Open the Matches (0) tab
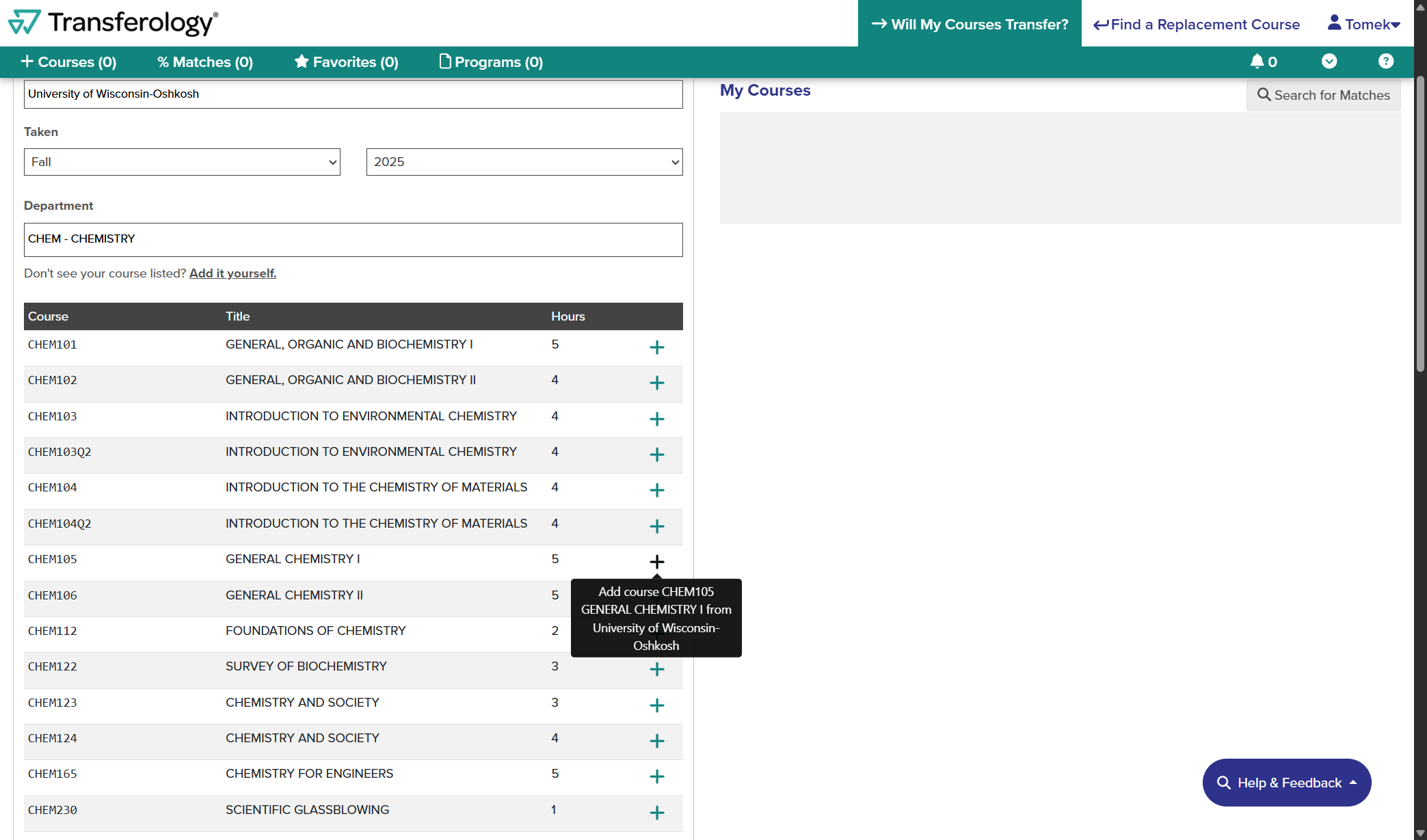Viewport: 1427px width, 840px height. (x=205, y=62)
